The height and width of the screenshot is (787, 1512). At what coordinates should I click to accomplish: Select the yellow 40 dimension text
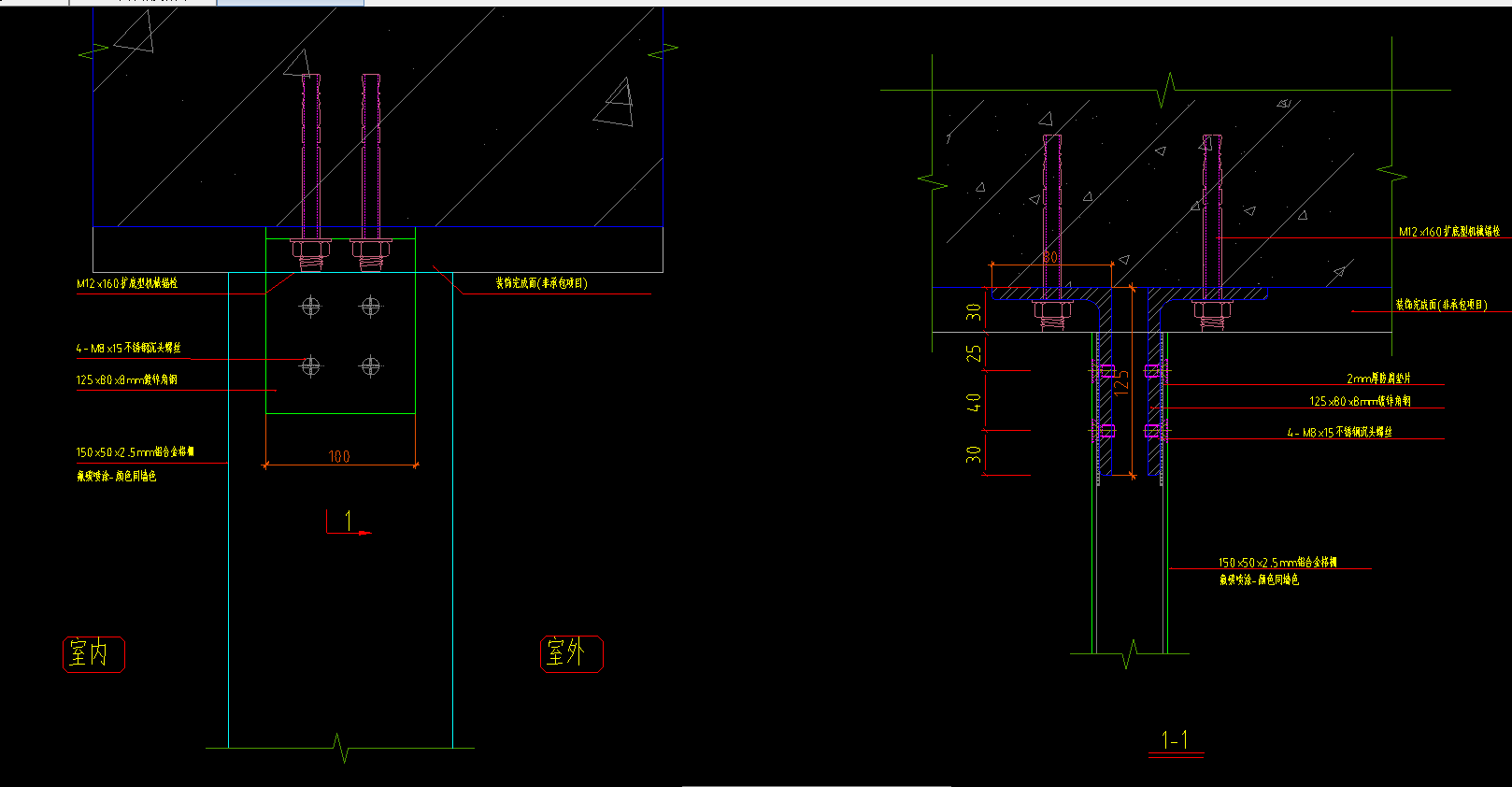click(x=975, y=403)
